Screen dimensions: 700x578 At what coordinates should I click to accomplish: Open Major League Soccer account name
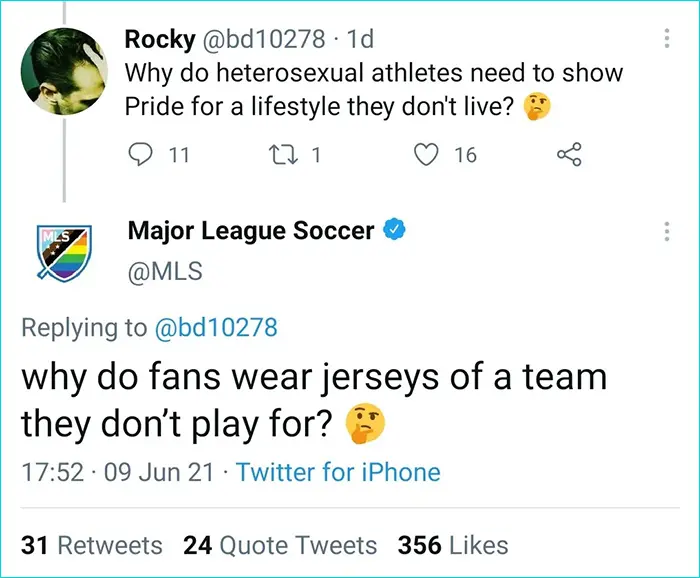coord(251,231)
